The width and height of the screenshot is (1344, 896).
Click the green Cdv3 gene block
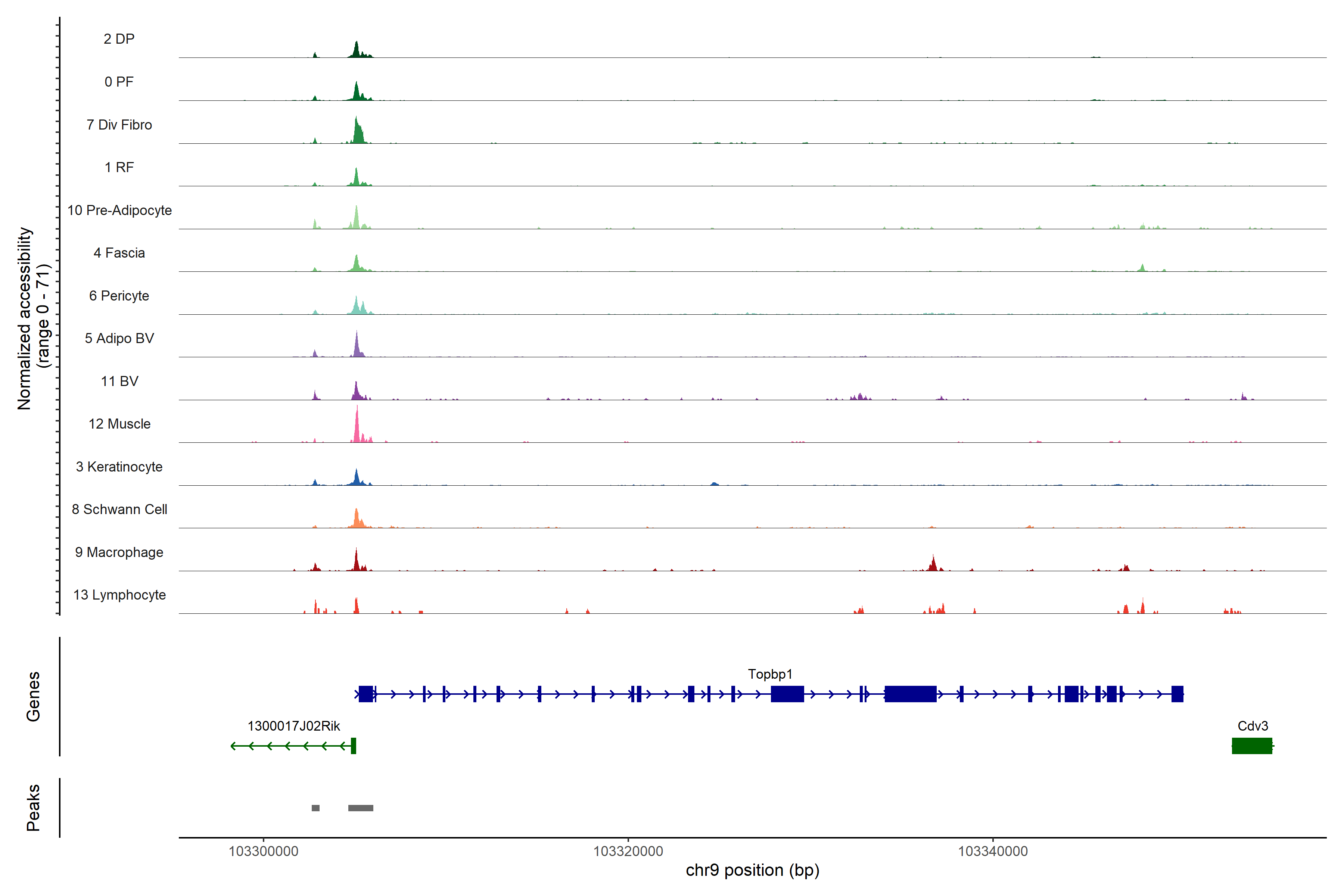[1251, 746]
